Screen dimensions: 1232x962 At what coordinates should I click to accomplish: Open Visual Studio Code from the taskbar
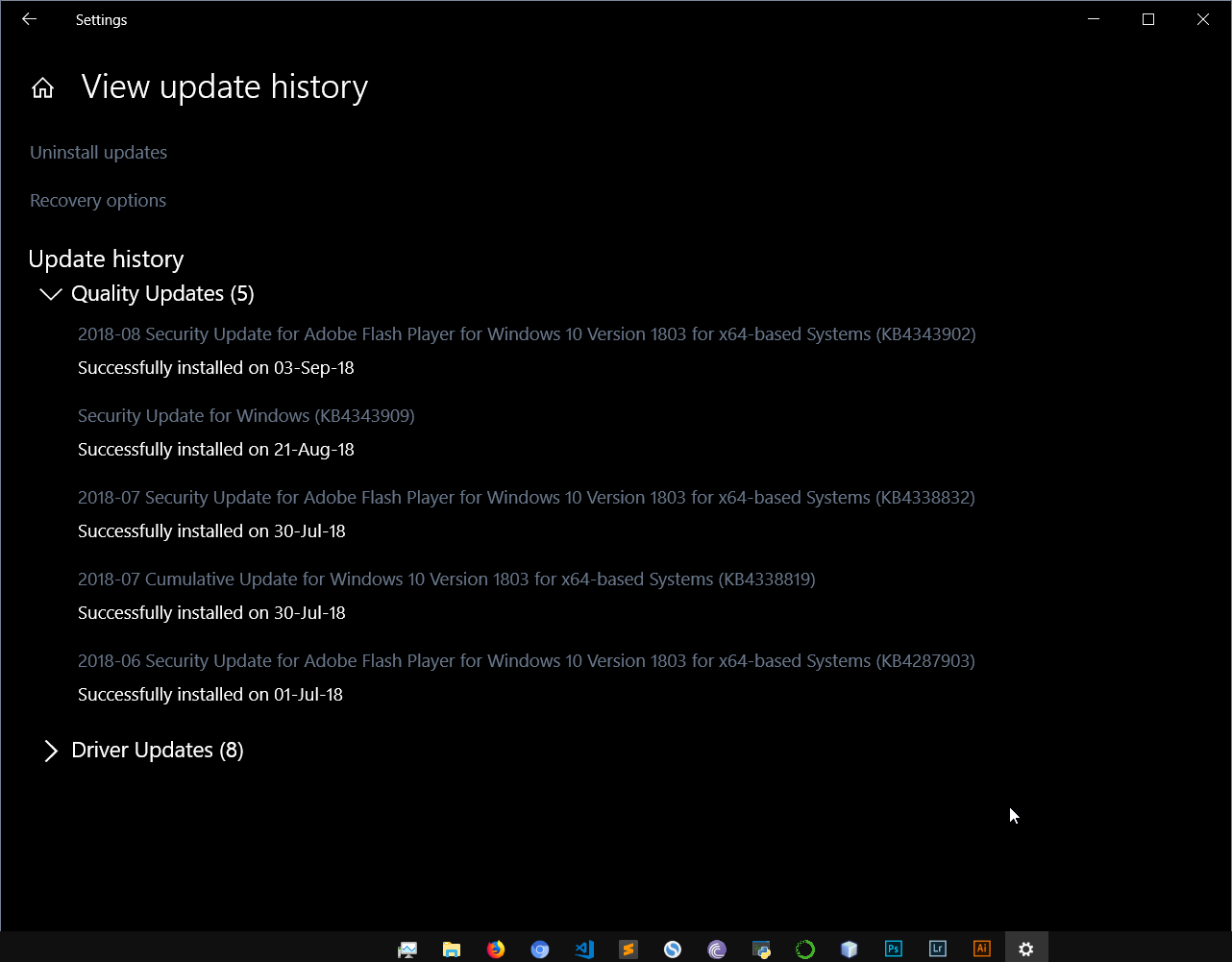[x=584, y=950]
